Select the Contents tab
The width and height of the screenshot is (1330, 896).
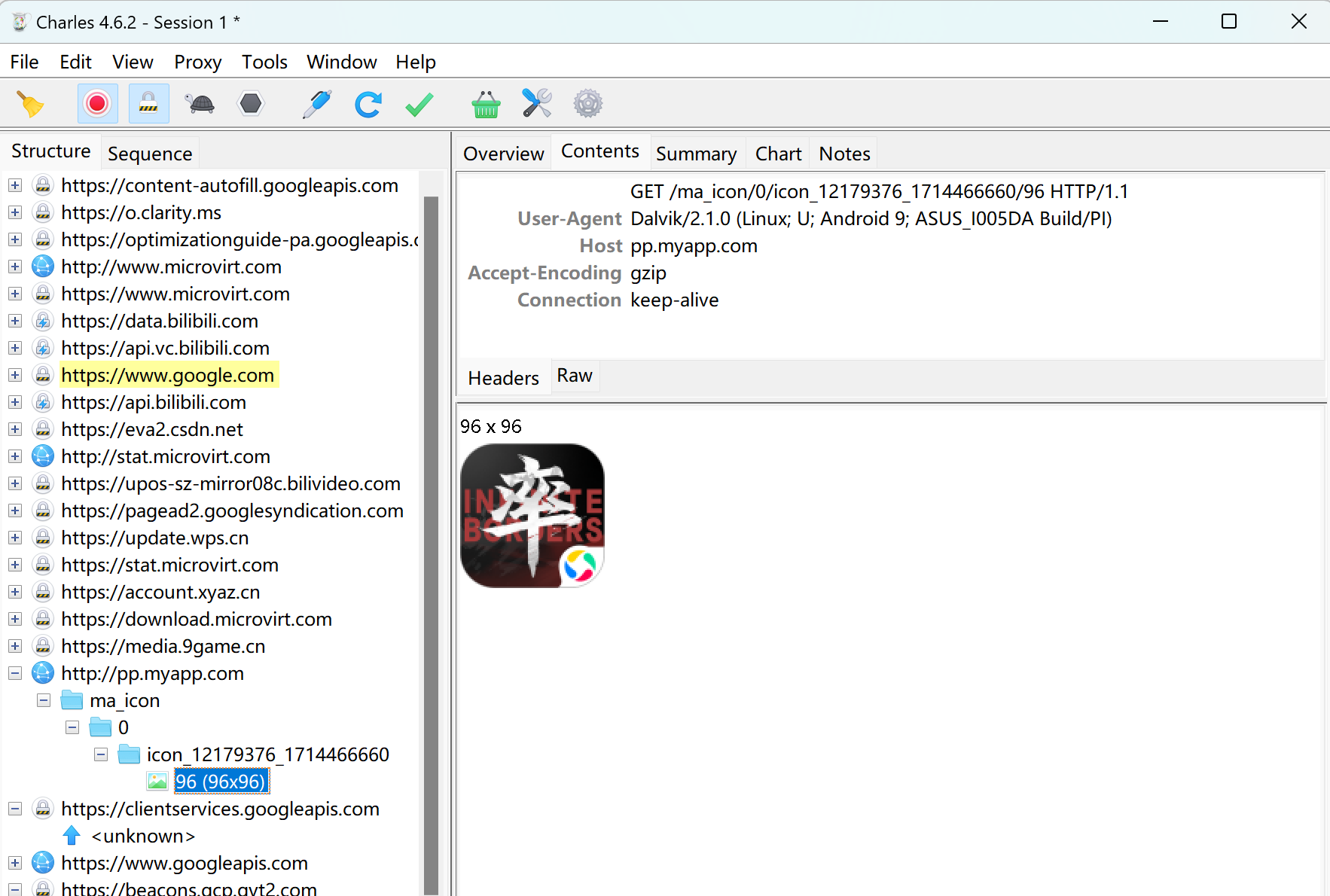coord(600,151)
